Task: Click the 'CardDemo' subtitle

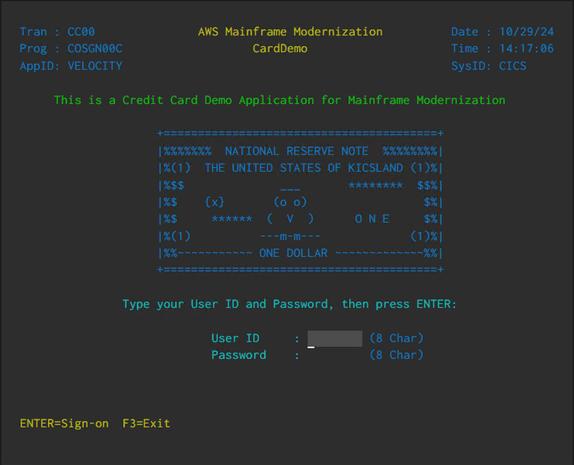Action: click(280, 49)
